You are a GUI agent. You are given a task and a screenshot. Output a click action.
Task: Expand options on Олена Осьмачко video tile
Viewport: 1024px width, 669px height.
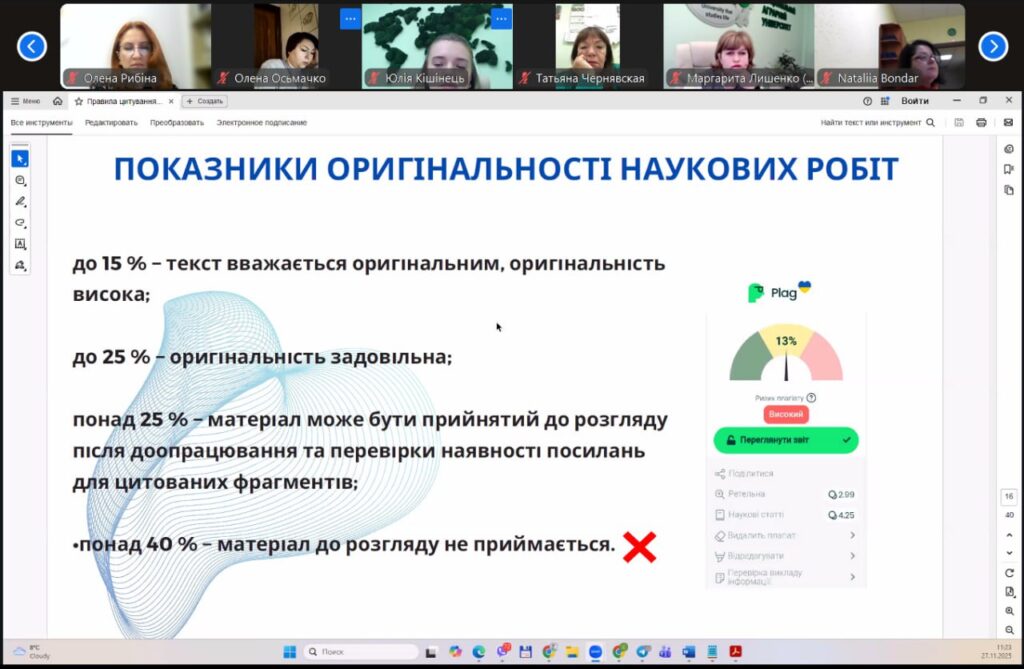pyautogui.click(x=350, y=18)
